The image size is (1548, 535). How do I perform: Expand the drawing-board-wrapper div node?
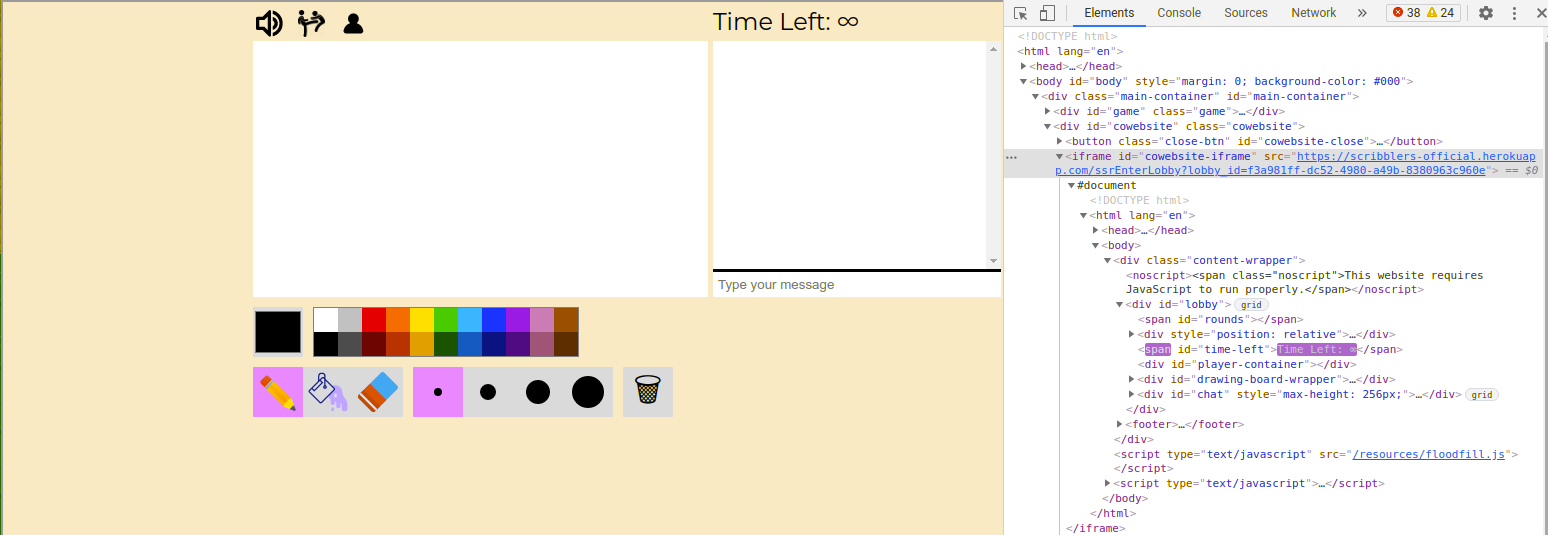tap(1131, 379)
